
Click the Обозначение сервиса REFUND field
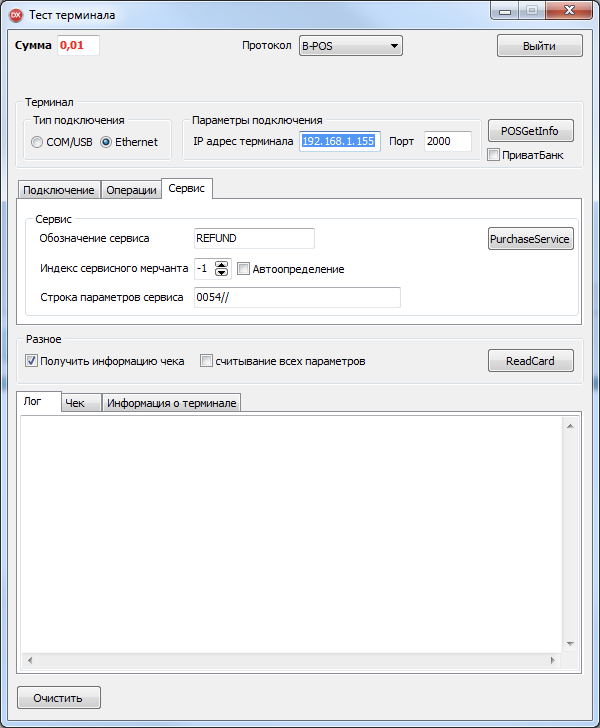(x=254, y=238)
